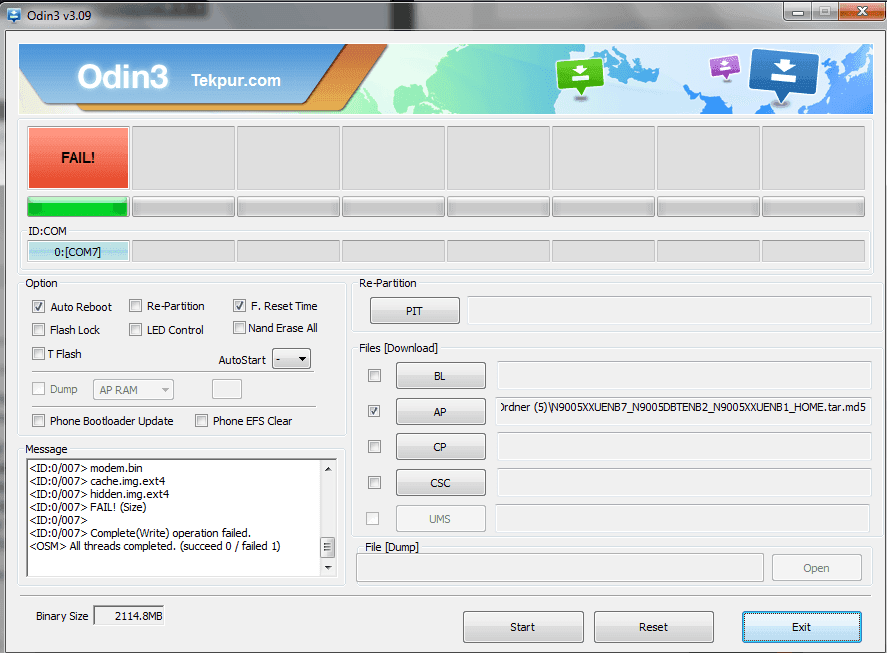Click the UMS button
Screen dimensions: 887x653
pyautogui.click(x=441, y=518)
